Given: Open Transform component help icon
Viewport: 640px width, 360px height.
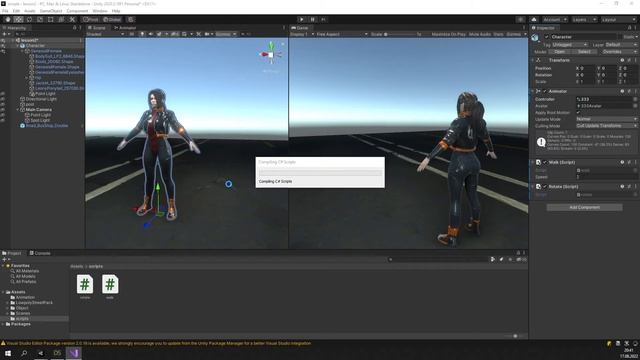Looking at the screenshot, I should pos(622,60).
